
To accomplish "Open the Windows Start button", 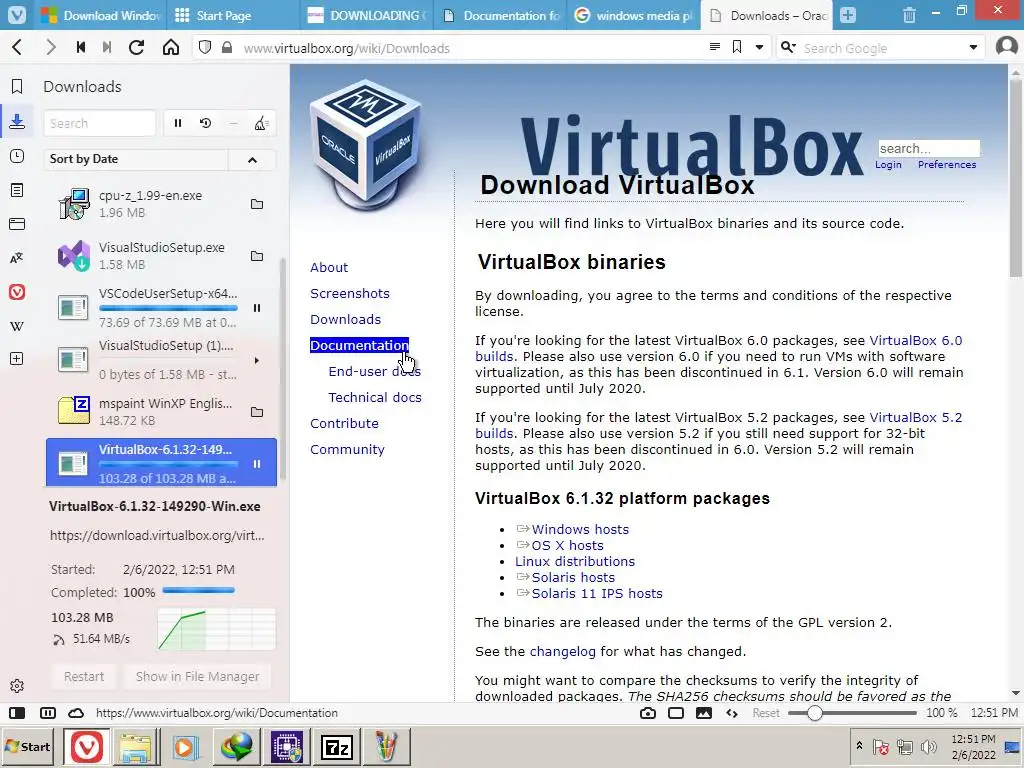I will [29, 746].
